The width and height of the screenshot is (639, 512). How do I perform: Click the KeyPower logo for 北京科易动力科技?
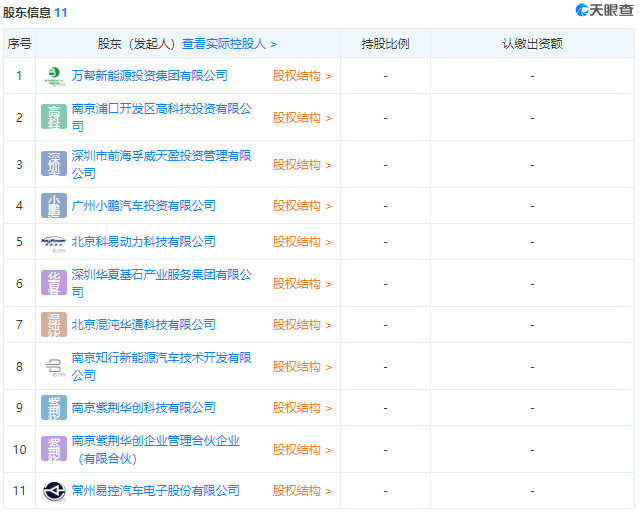[x=54, y=243]
